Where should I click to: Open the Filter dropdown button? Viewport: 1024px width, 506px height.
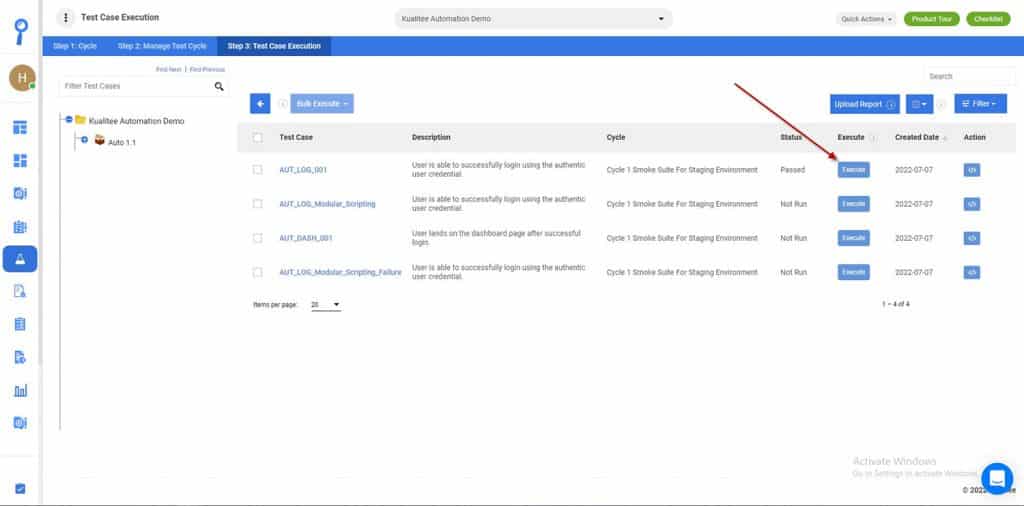coord(980,104)
